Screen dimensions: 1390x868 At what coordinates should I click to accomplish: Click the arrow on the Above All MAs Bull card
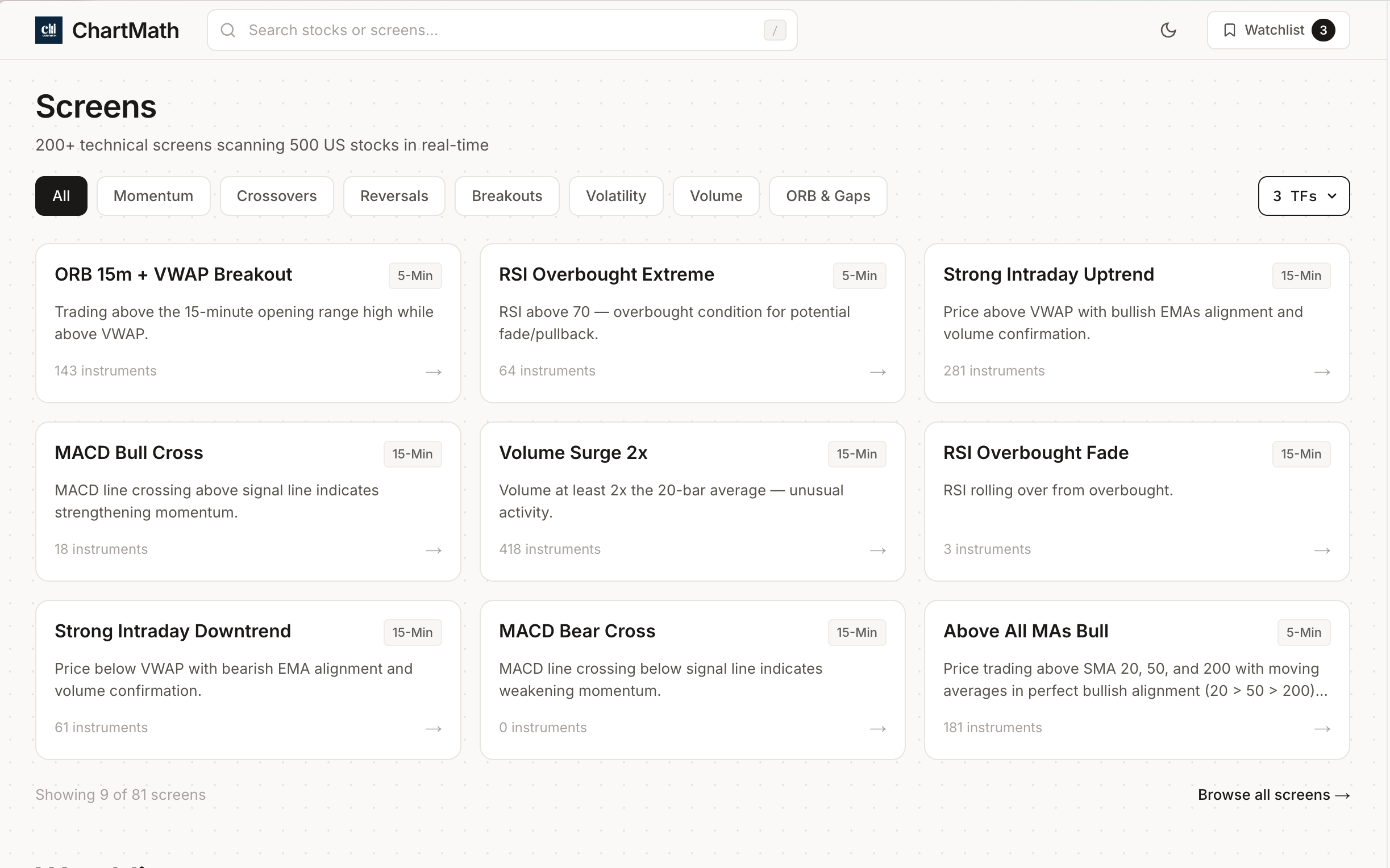tap(1322, 729)
